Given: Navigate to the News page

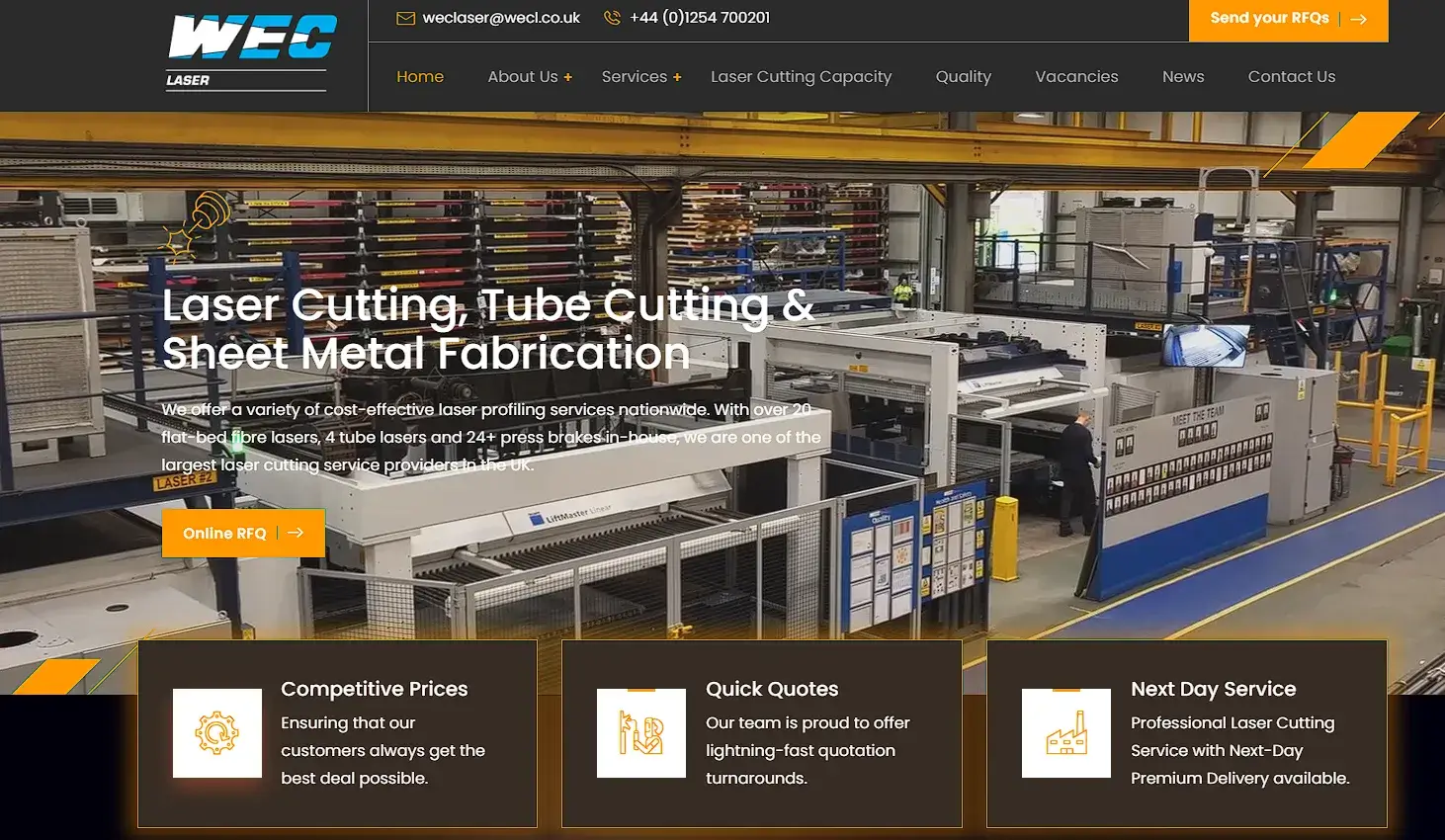Looking at the screenshot, I should [1183, 77].
